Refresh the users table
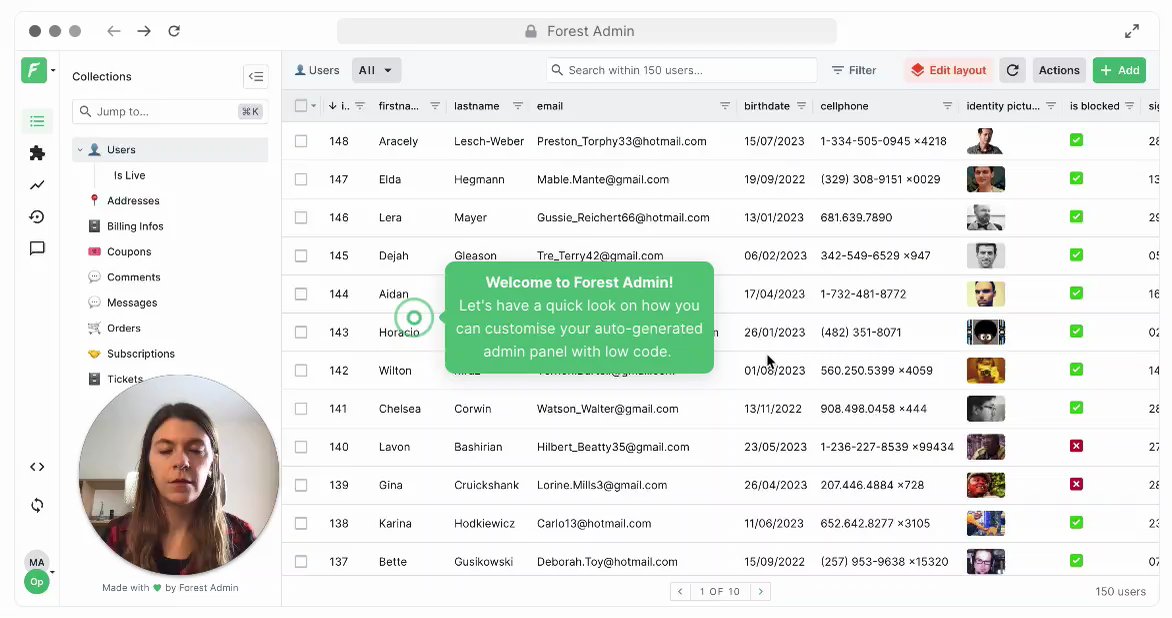Screen dimensions: 1172x618 [x=1012, y=70]
